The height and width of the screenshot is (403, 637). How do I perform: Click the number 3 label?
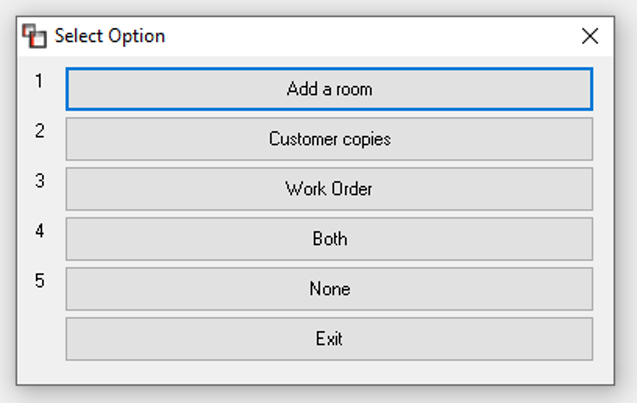[39, 181]
